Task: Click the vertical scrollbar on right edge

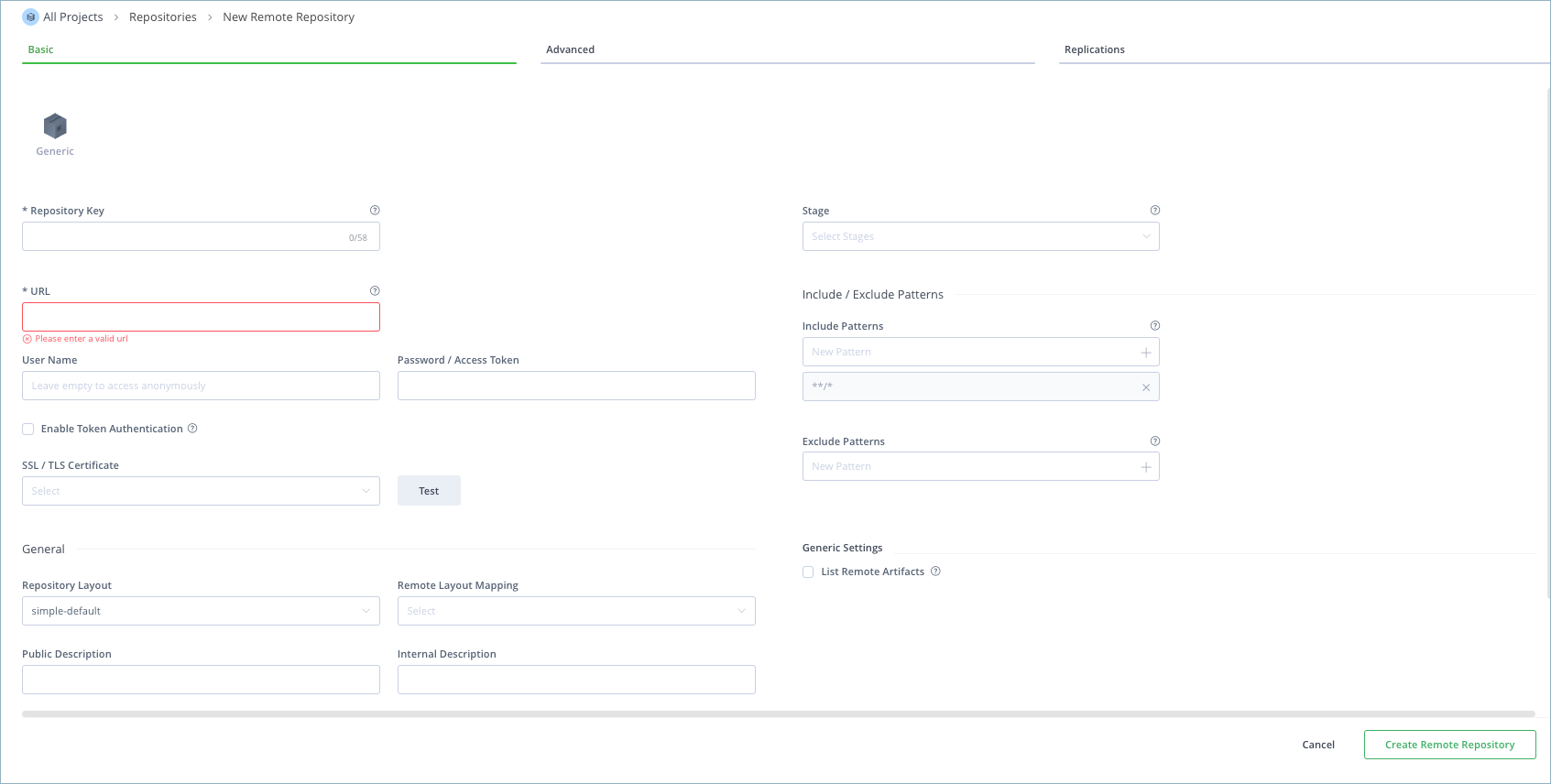Action: pyautogui.click(x=1548, y=343)
